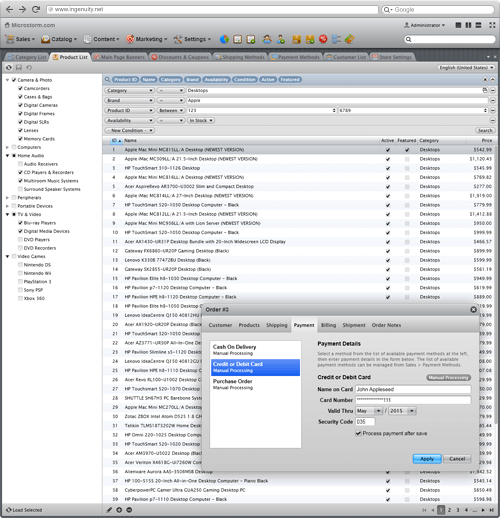
Task: Open the In Stock availability dropdown
Action: click(x=201, y=120)
